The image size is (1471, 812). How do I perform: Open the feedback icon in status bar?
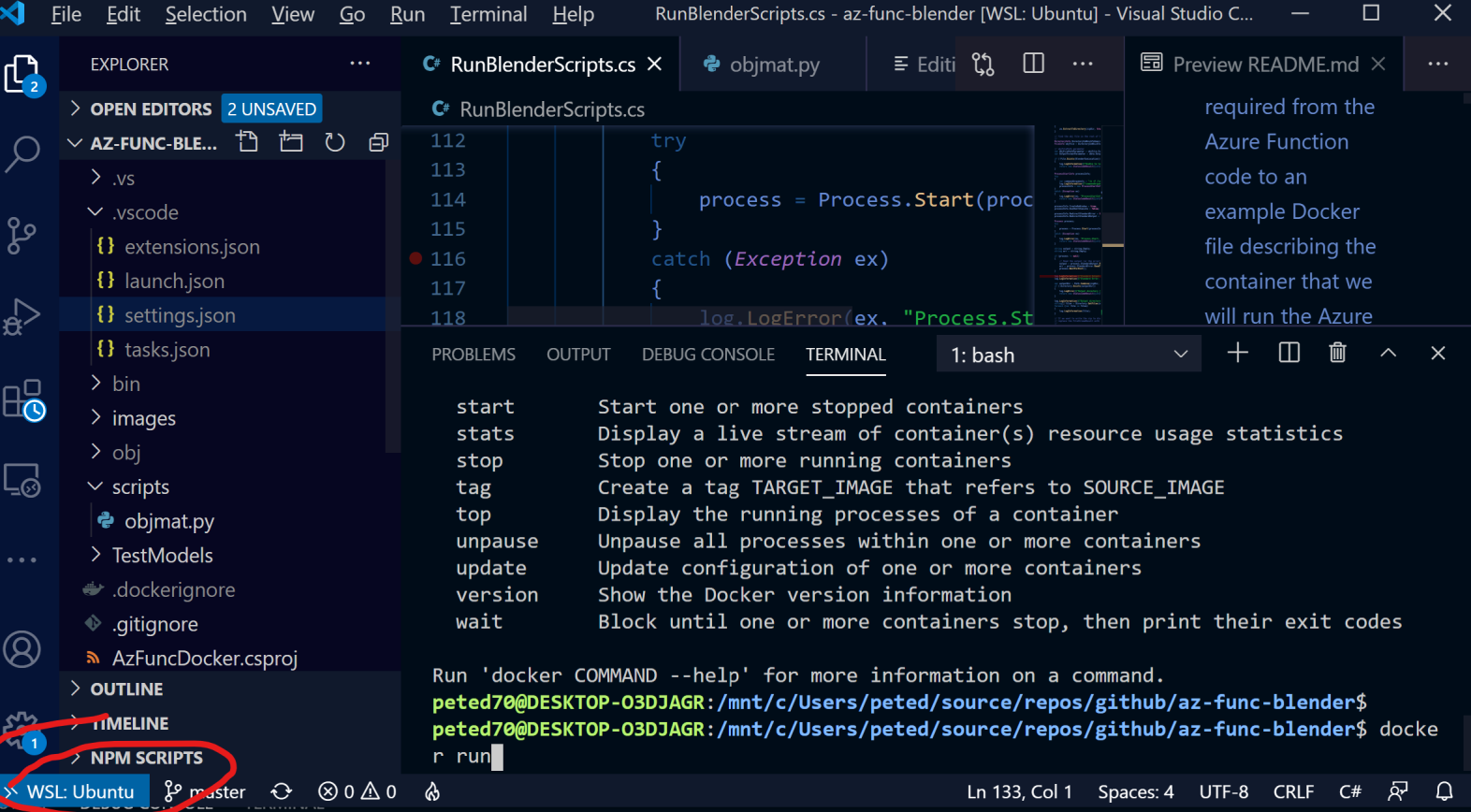[x=1398, y=792]
